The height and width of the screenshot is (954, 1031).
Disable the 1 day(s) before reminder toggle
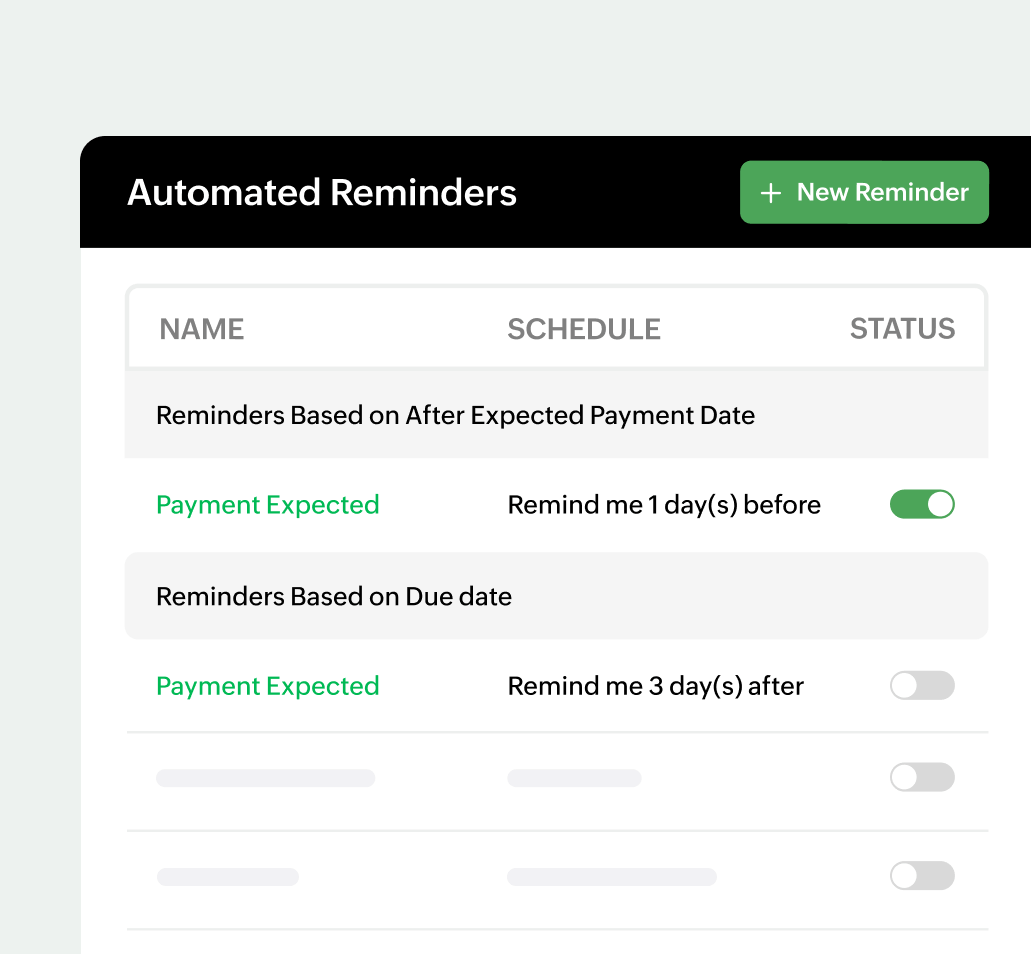(x=922, y=505)
